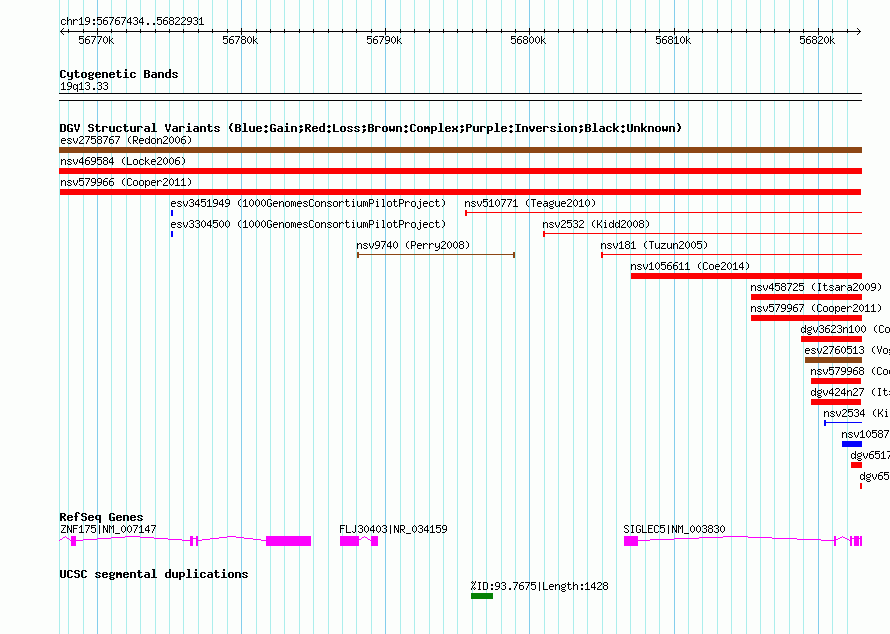
Task: Click nsv2532 (Kidd2008) label
Action: [596, 224]
